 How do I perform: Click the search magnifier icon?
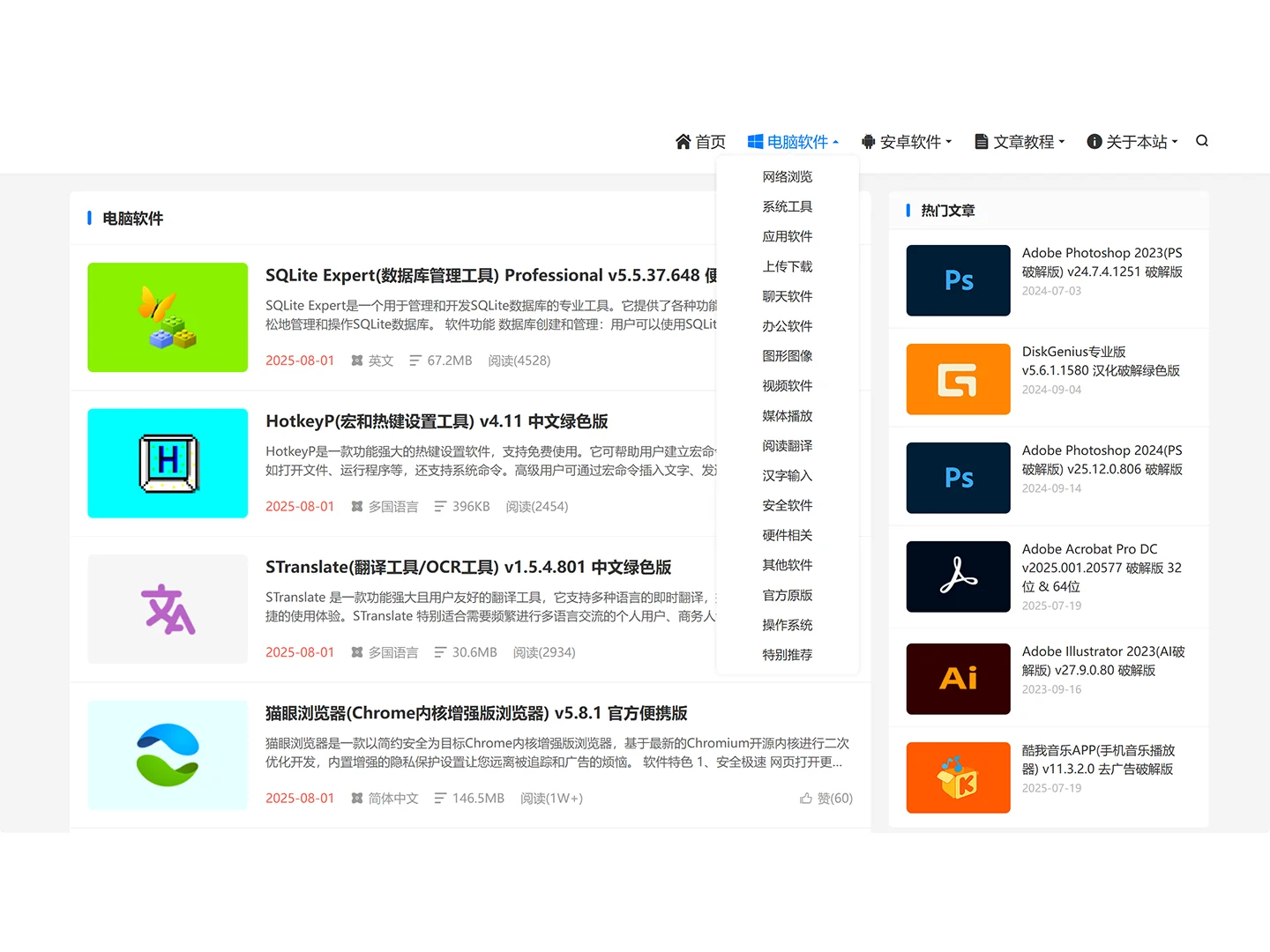click(1202, 141)
